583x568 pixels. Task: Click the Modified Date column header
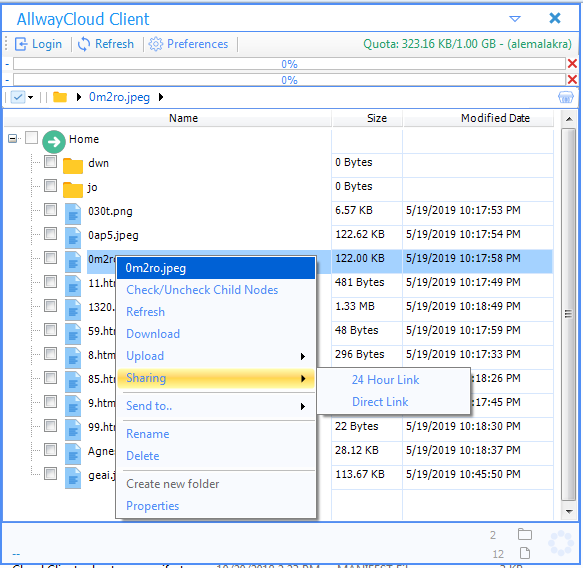tap(478, 118)
